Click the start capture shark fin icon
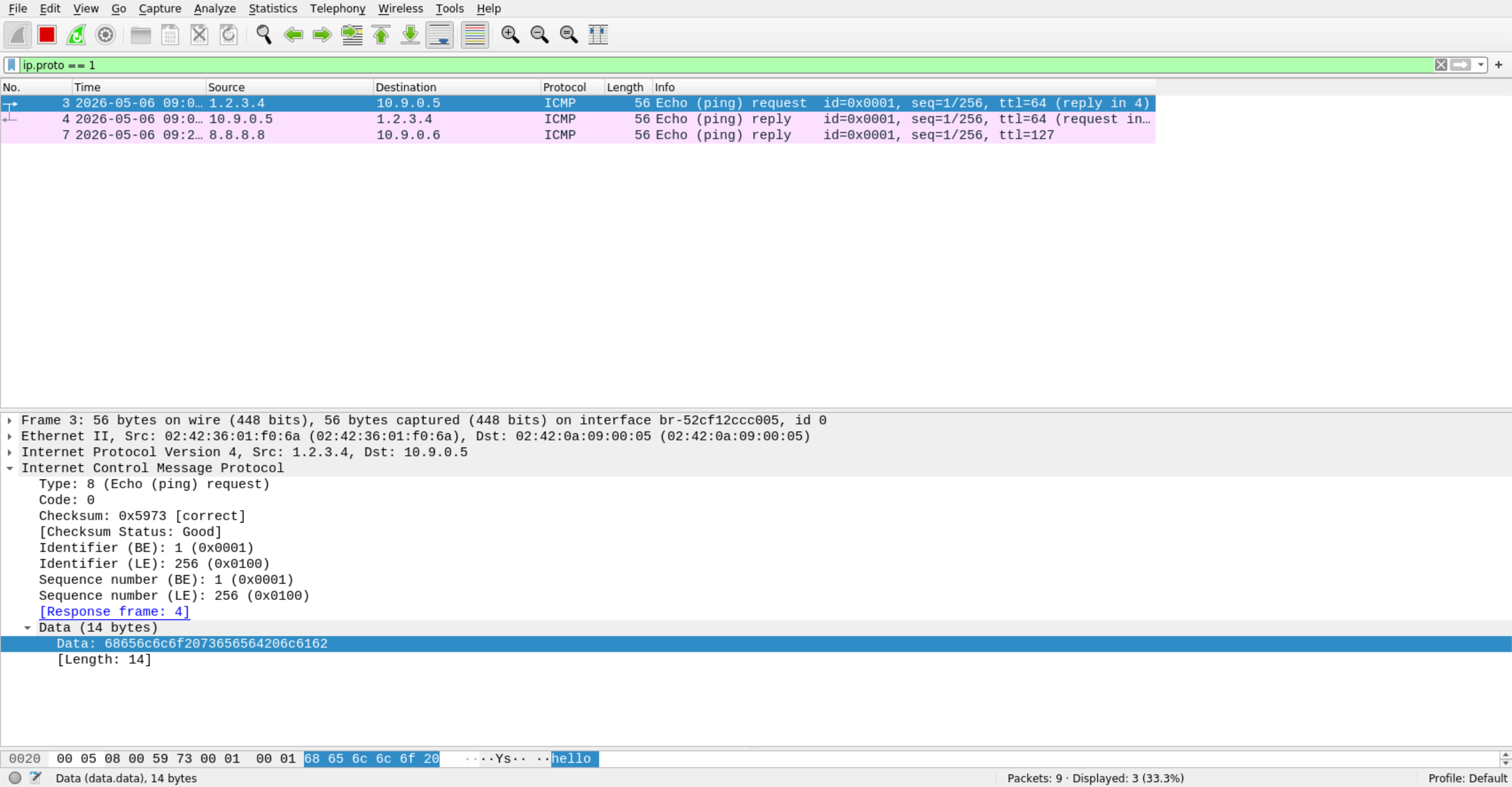 18,35
